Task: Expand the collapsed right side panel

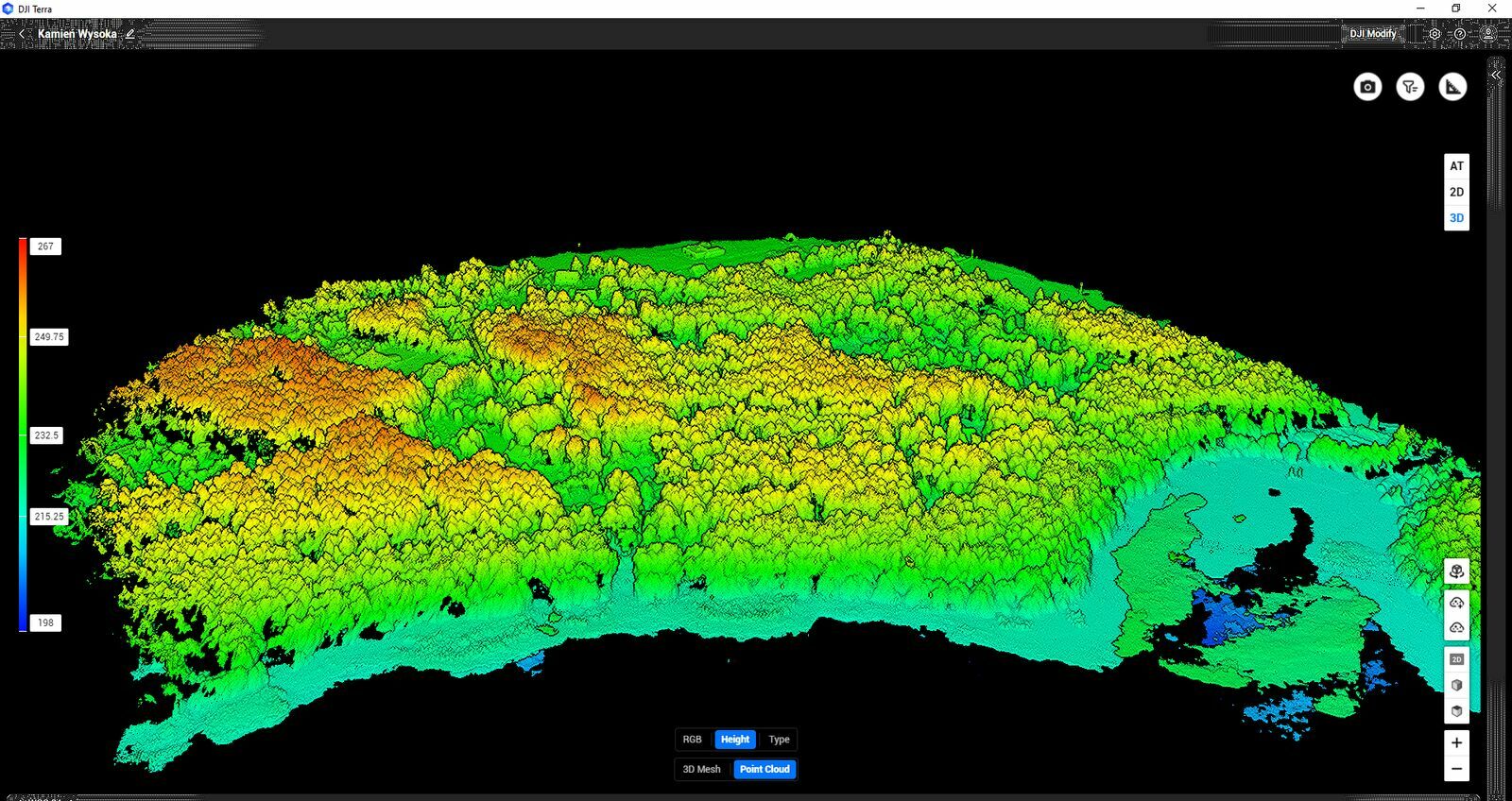Action: pos(1495,75)
